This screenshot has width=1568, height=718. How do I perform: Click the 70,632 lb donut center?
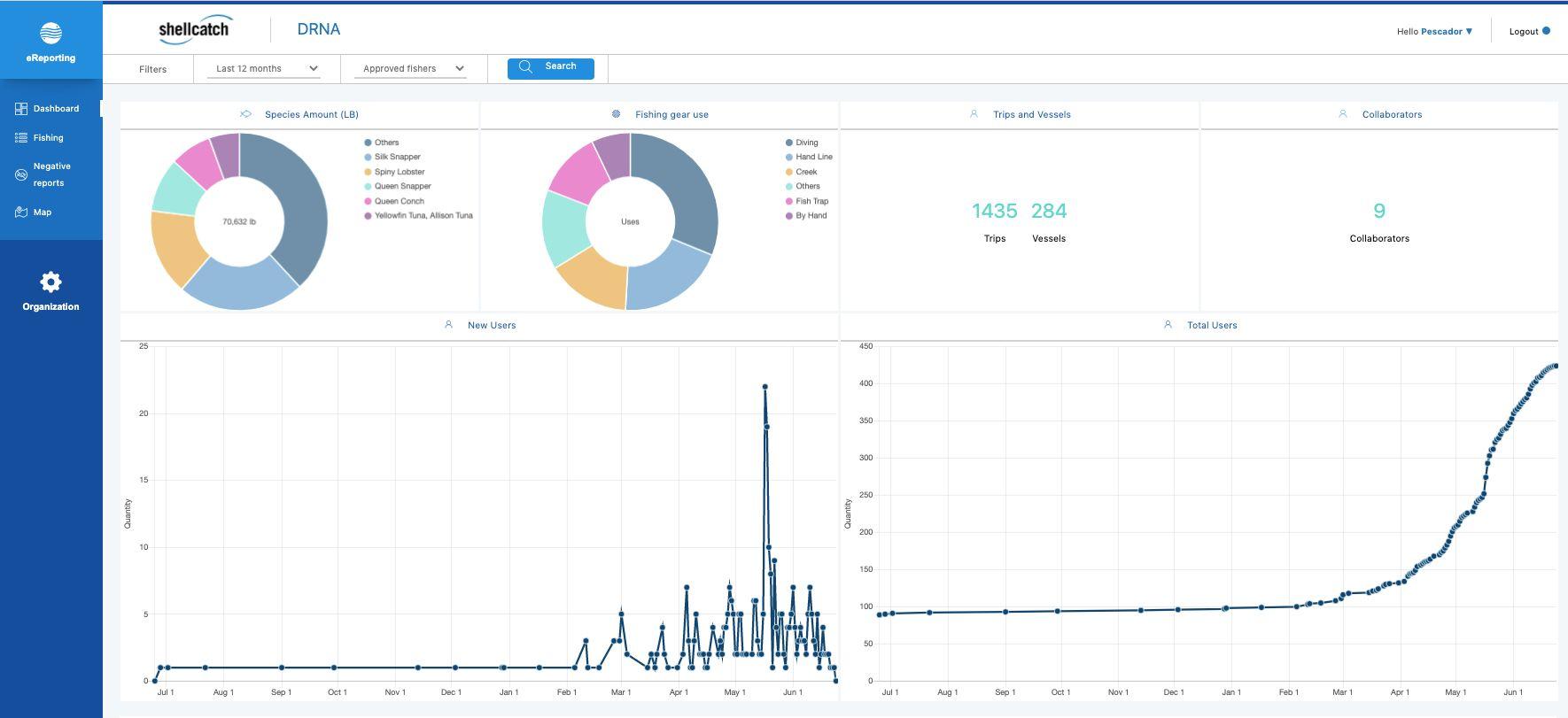pos(239,221)
